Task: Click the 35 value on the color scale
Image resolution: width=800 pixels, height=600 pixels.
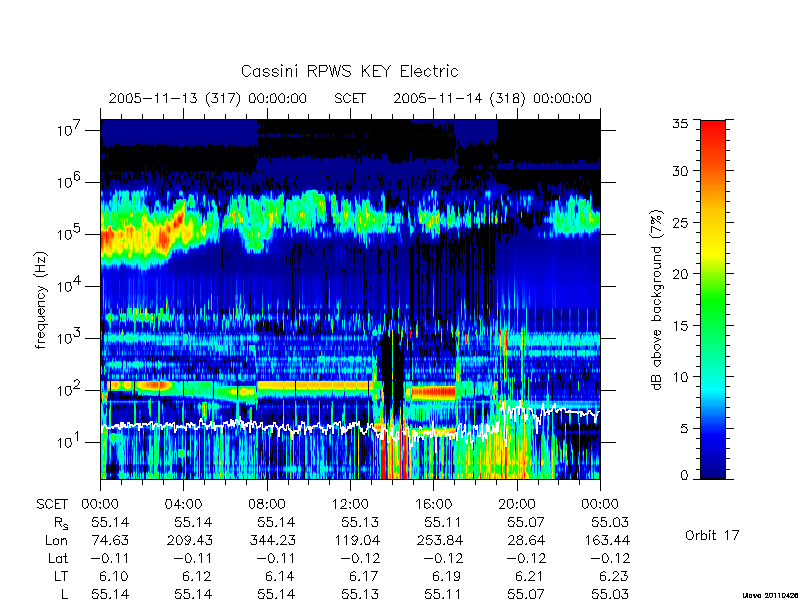Action: coord(681,123)
